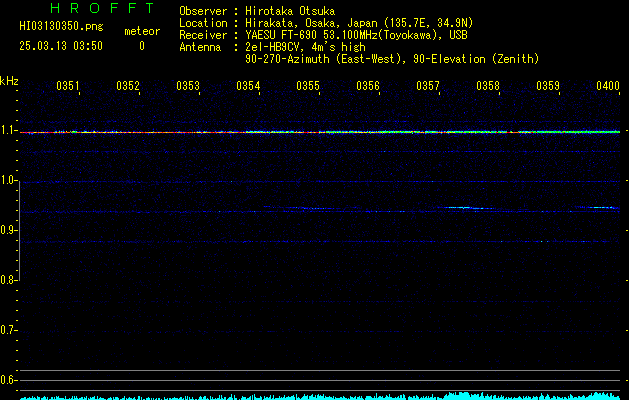Viewport: 629px width, 400px height.
Task: Click time marker 0356
Action: [x=368, y=85]
